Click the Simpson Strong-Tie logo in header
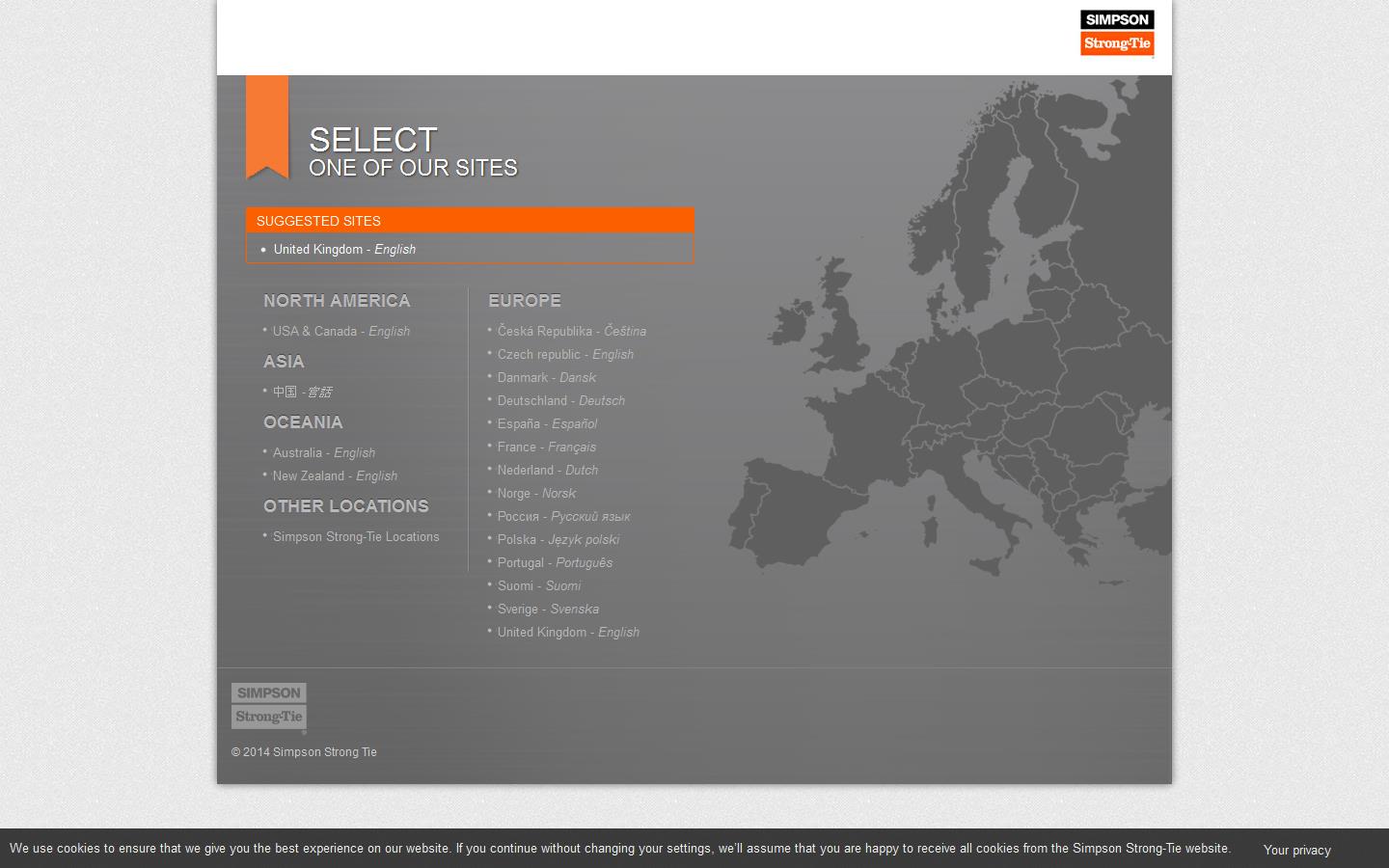This screenshot has height=868, width=1389. [x=1116, y=33]
